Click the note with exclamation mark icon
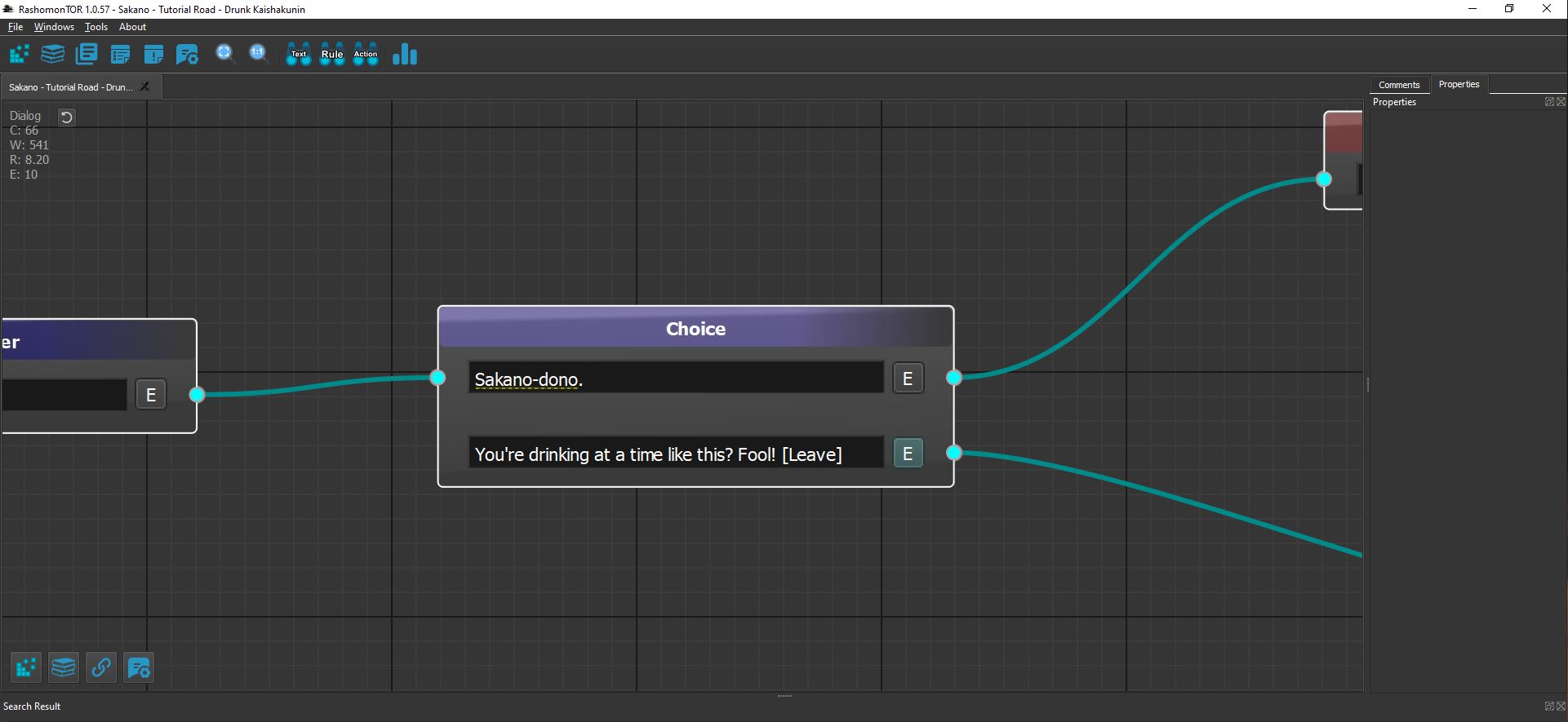This screenshot has width=1568, height=722. coord(153,55)
